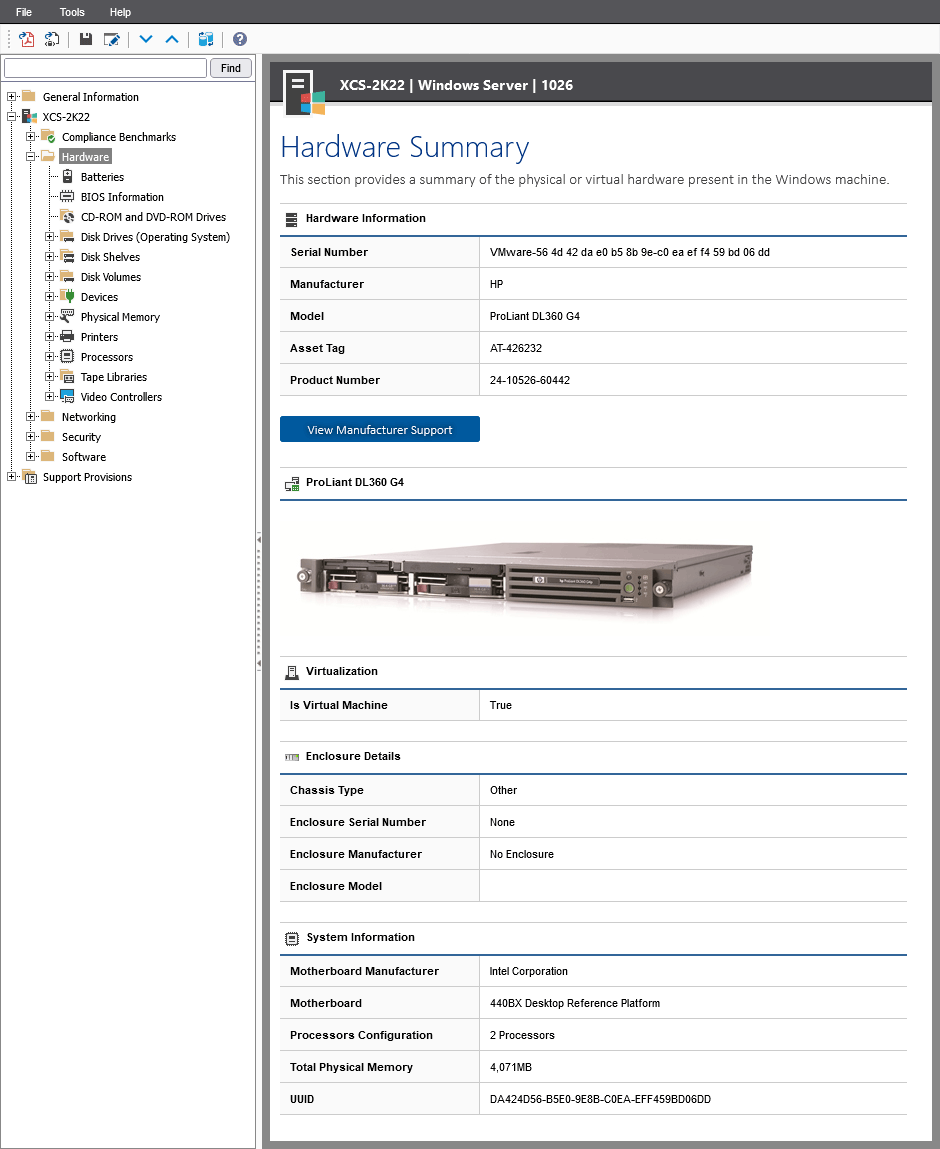Click the Batteries icon in tree
Viewport: 940px width, 1149px height.
click(x=67, y=177)
